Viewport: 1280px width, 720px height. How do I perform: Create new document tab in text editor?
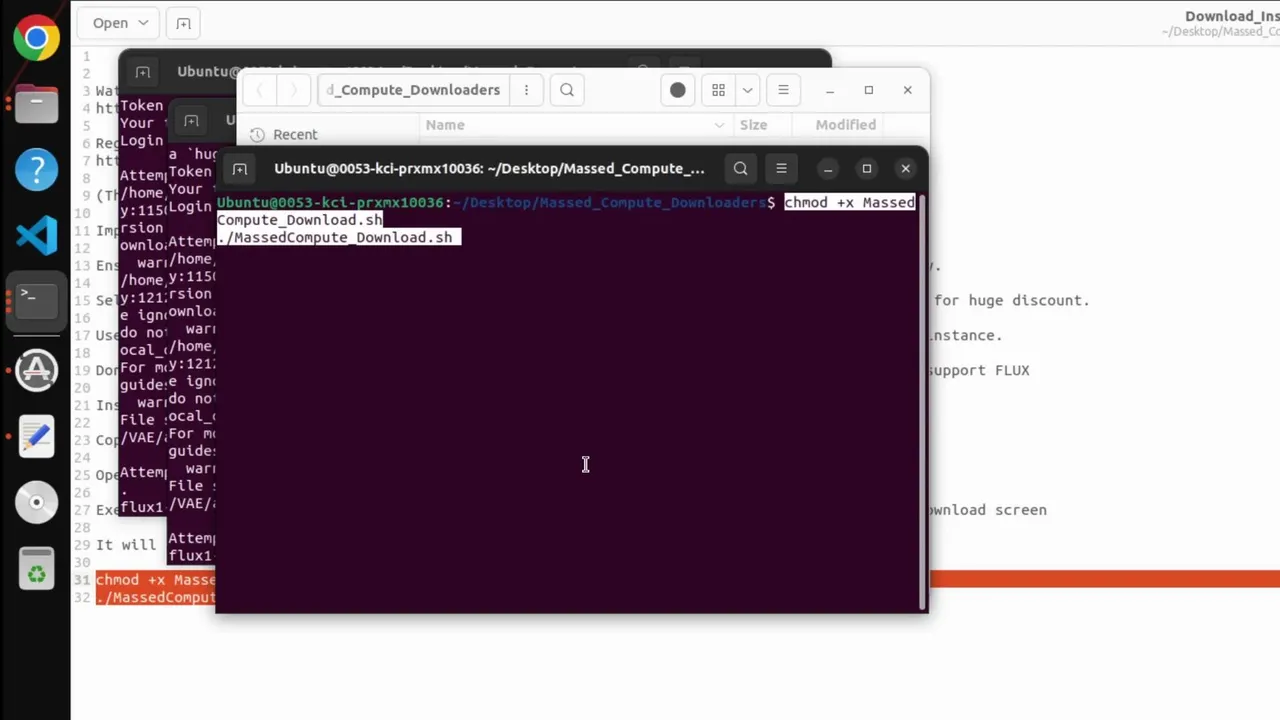(183, 23)
